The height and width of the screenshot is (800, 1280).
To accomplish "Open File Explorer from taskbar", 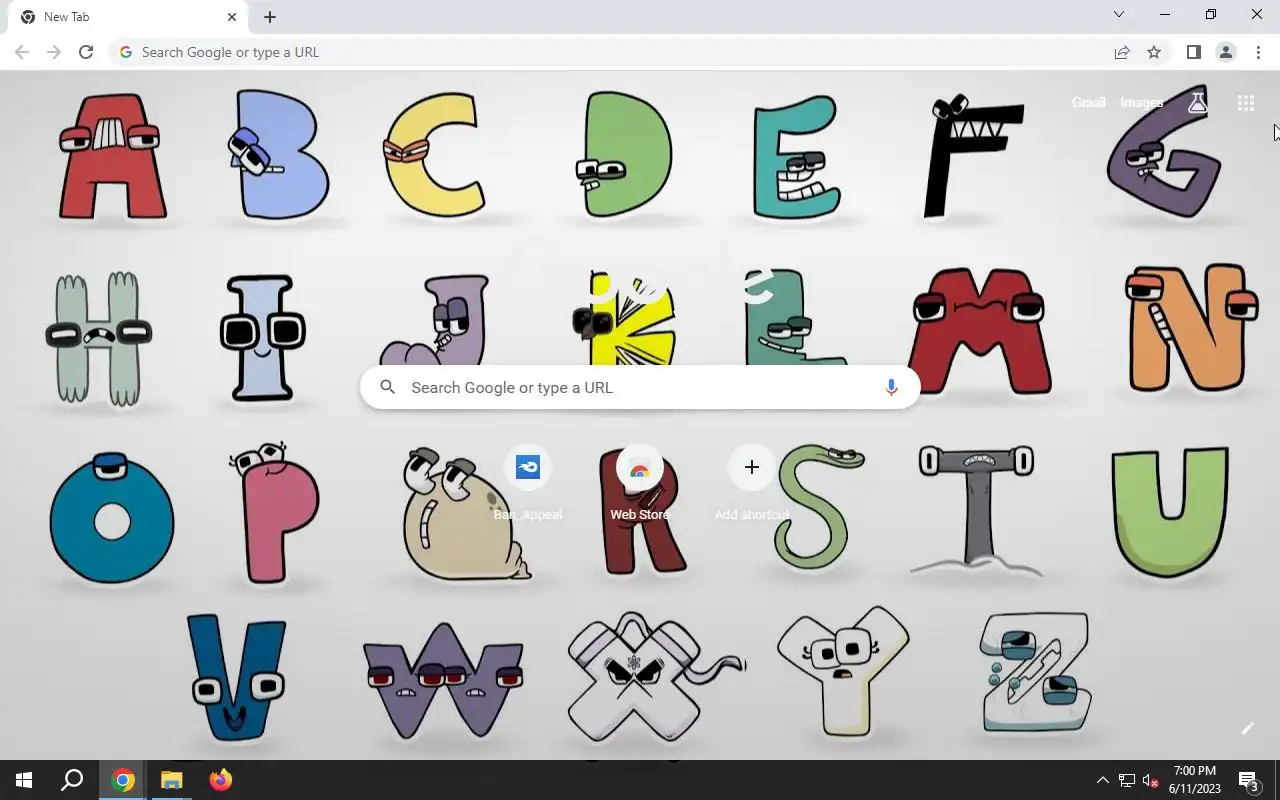I will (172, 780).
